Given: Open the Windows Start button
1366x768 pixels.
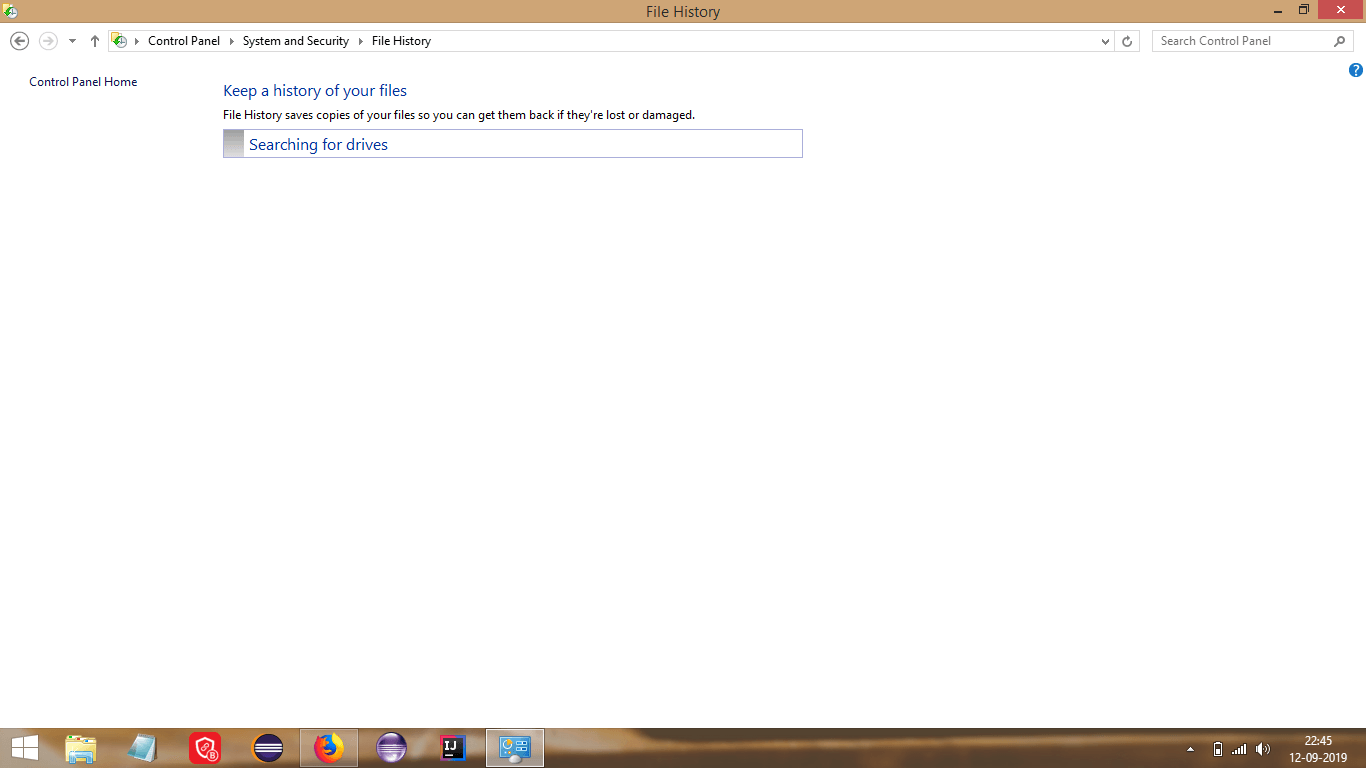Looking at the screenshot, I should click(24, 748).
